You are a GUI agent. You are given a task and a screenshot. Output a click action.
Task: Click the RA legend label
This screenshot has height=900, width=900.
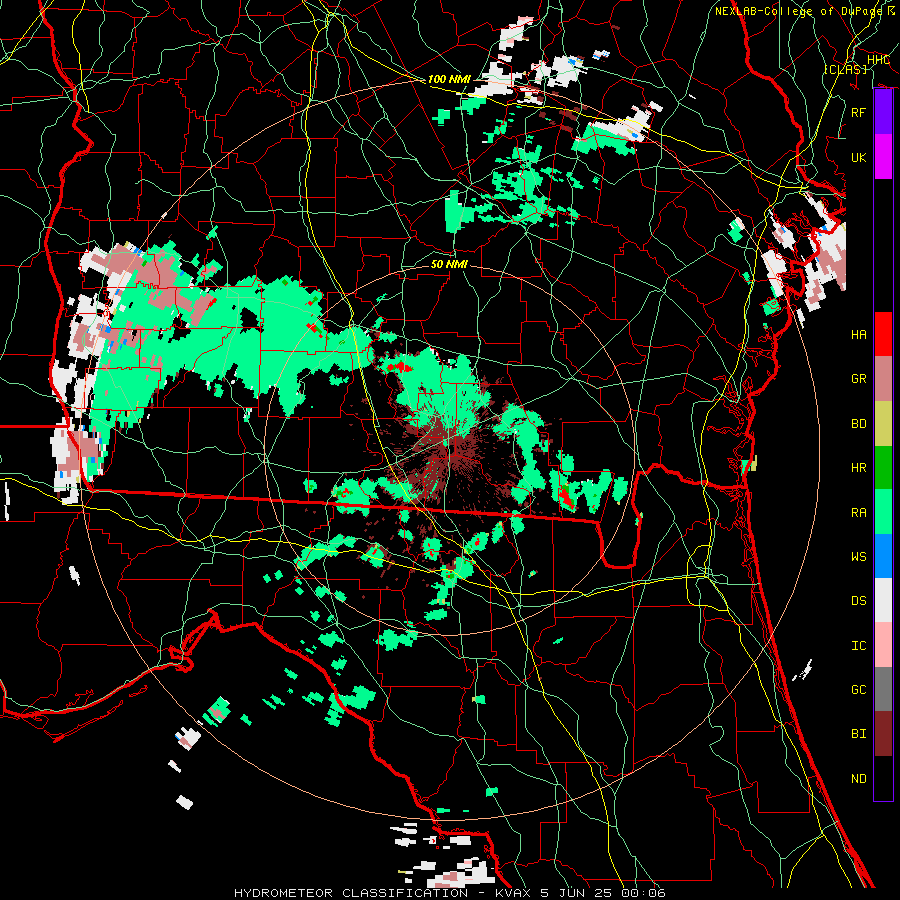click(858, 513)
